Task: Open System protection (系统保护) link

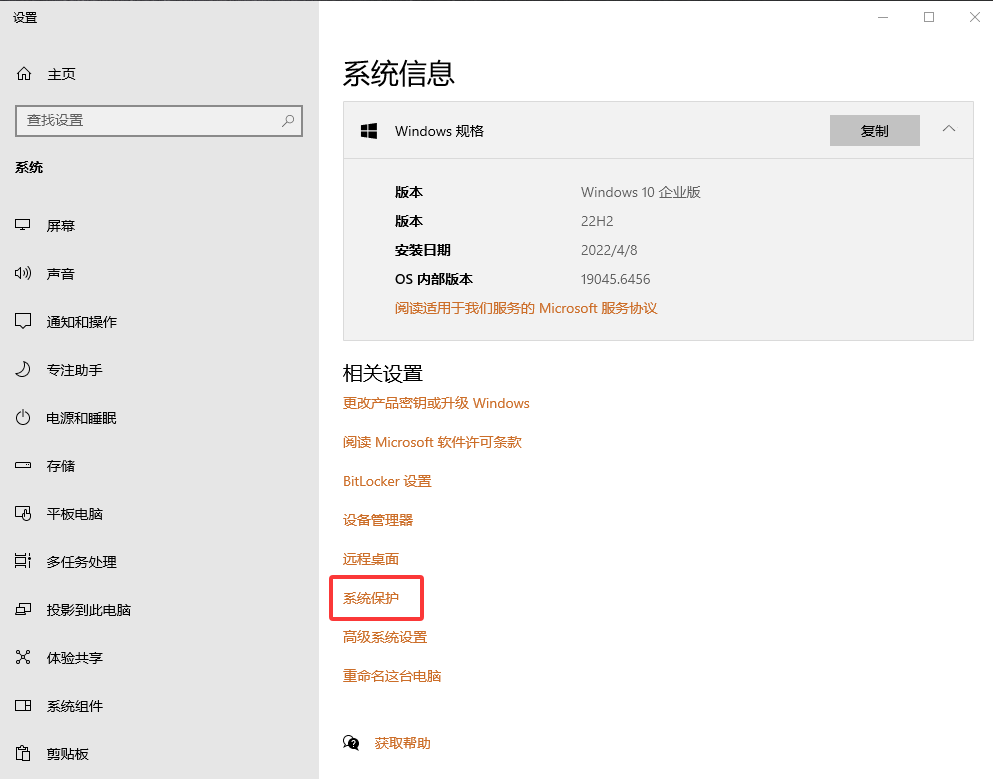Action: point(371,598)
